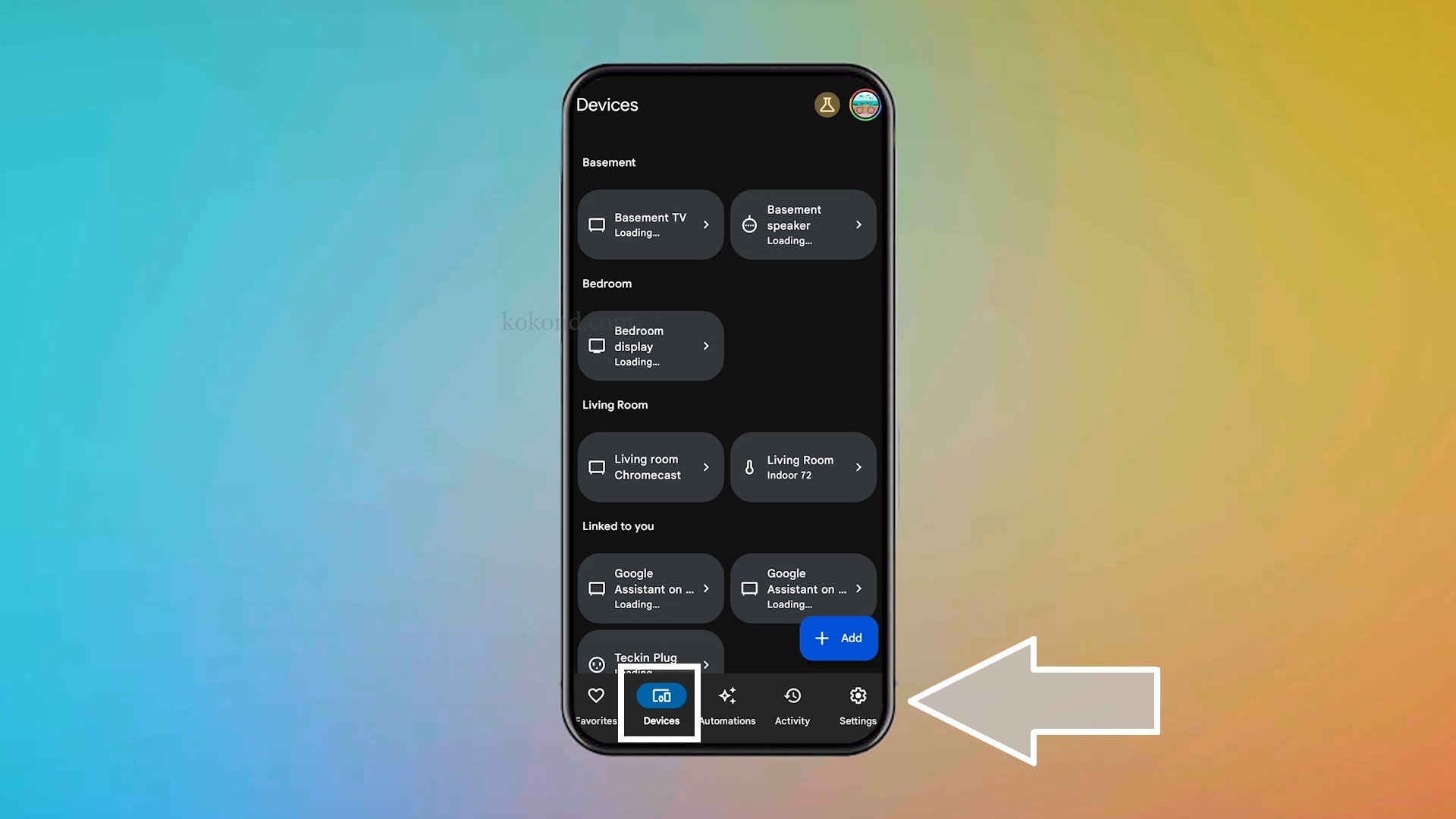View Activity log
This screenshot has height=819, width=1456.
pos(792,704)
